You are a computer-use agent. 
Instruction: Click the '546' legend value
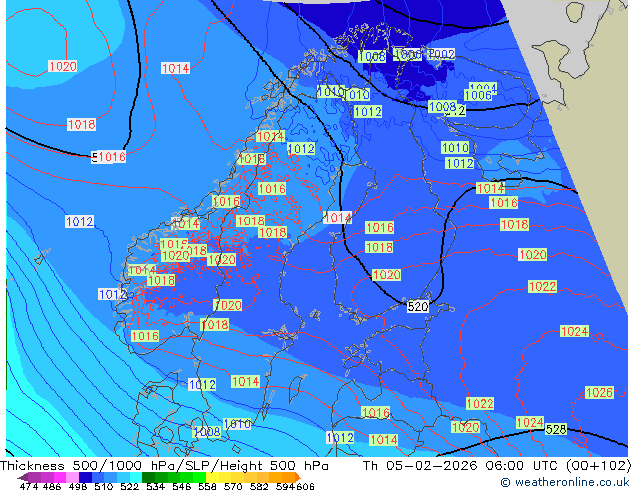click(182, 486)
